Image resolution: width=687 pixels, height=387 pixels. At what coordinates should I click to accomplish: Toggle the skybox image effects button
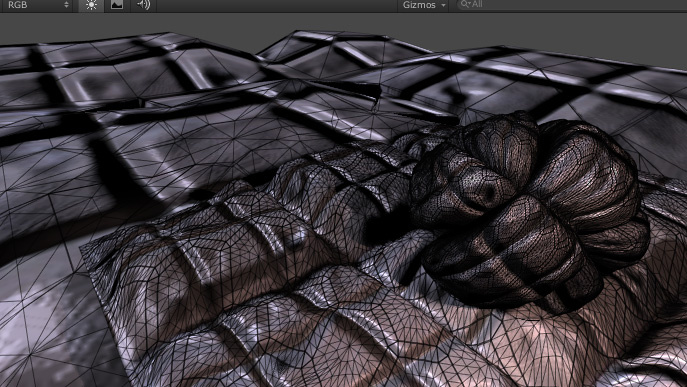pyautogui.click(x=117, y=5)
